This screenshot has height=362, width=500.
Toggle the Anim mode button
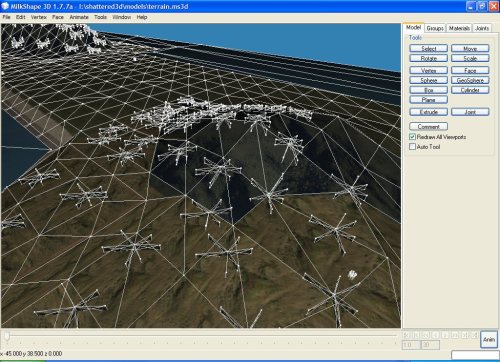point(489,340)
